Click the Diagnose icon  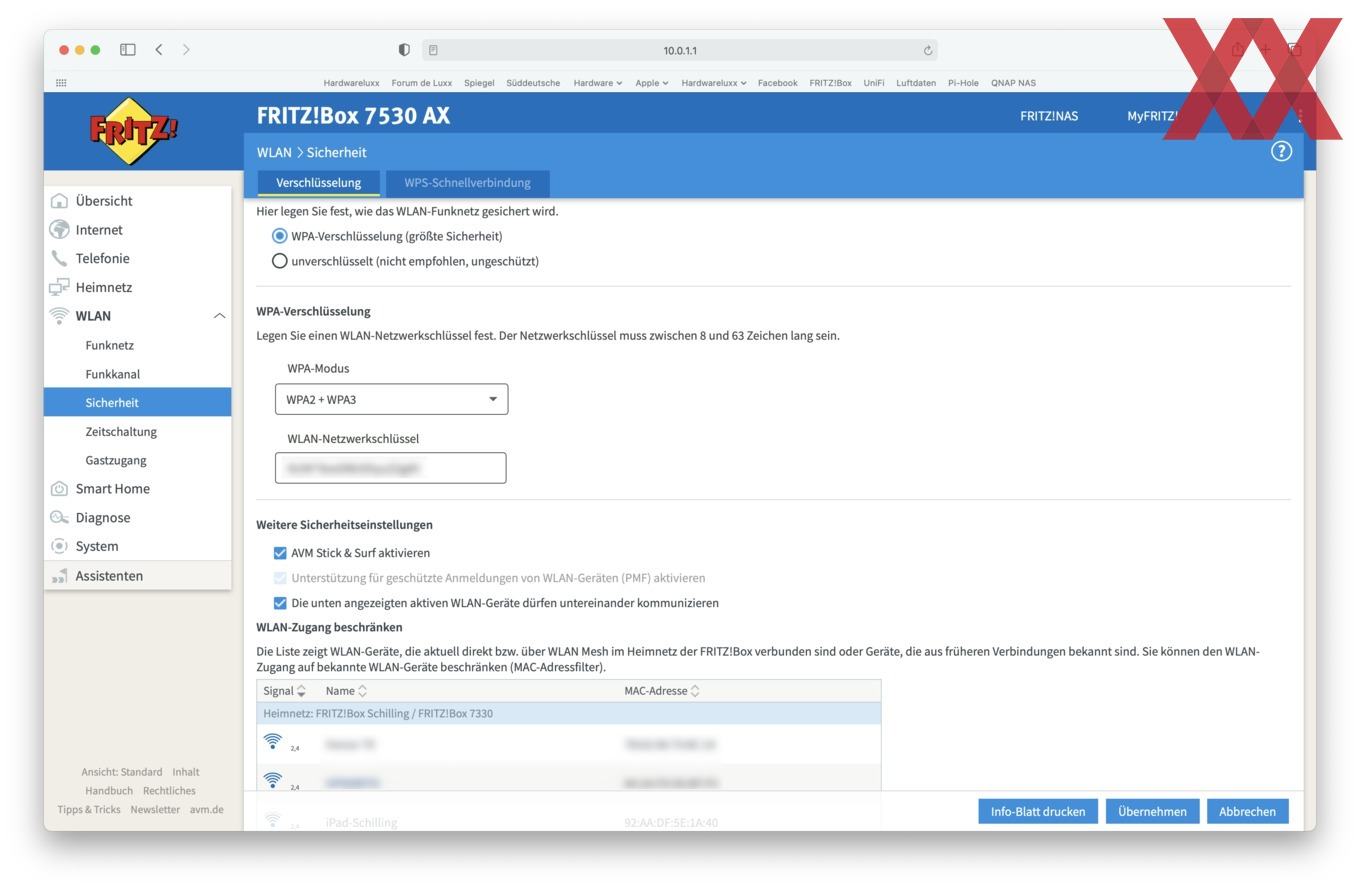59,518
